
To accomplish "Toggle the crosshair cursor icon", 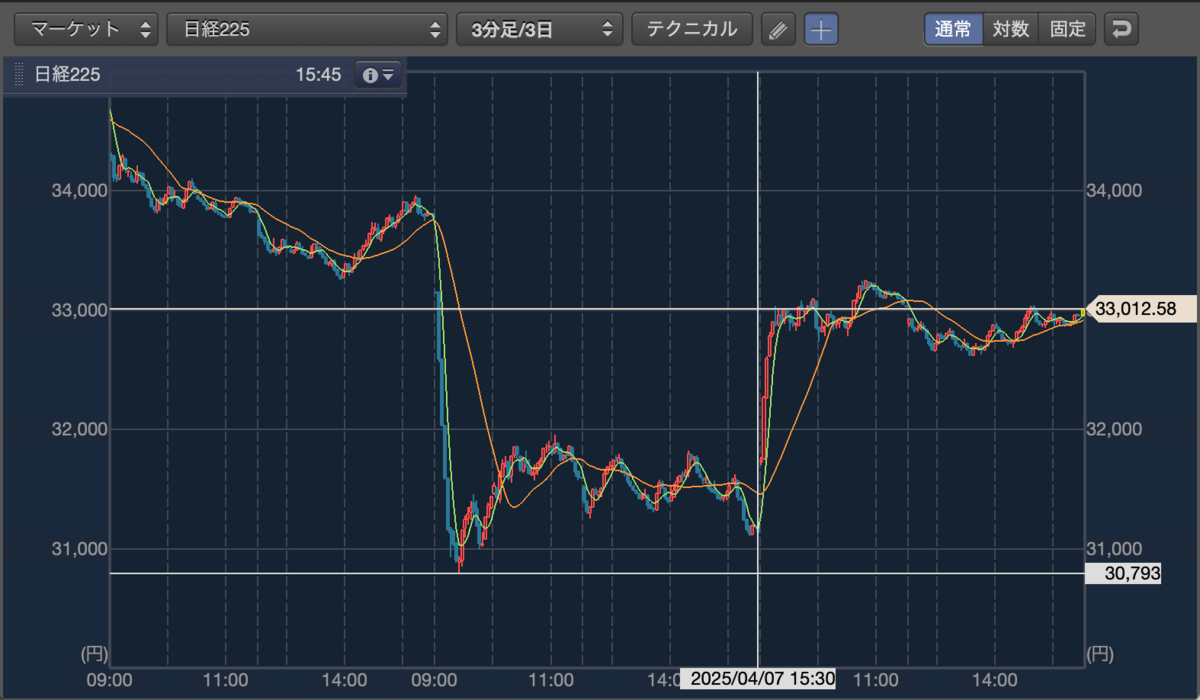I will [x=821, y=29].
